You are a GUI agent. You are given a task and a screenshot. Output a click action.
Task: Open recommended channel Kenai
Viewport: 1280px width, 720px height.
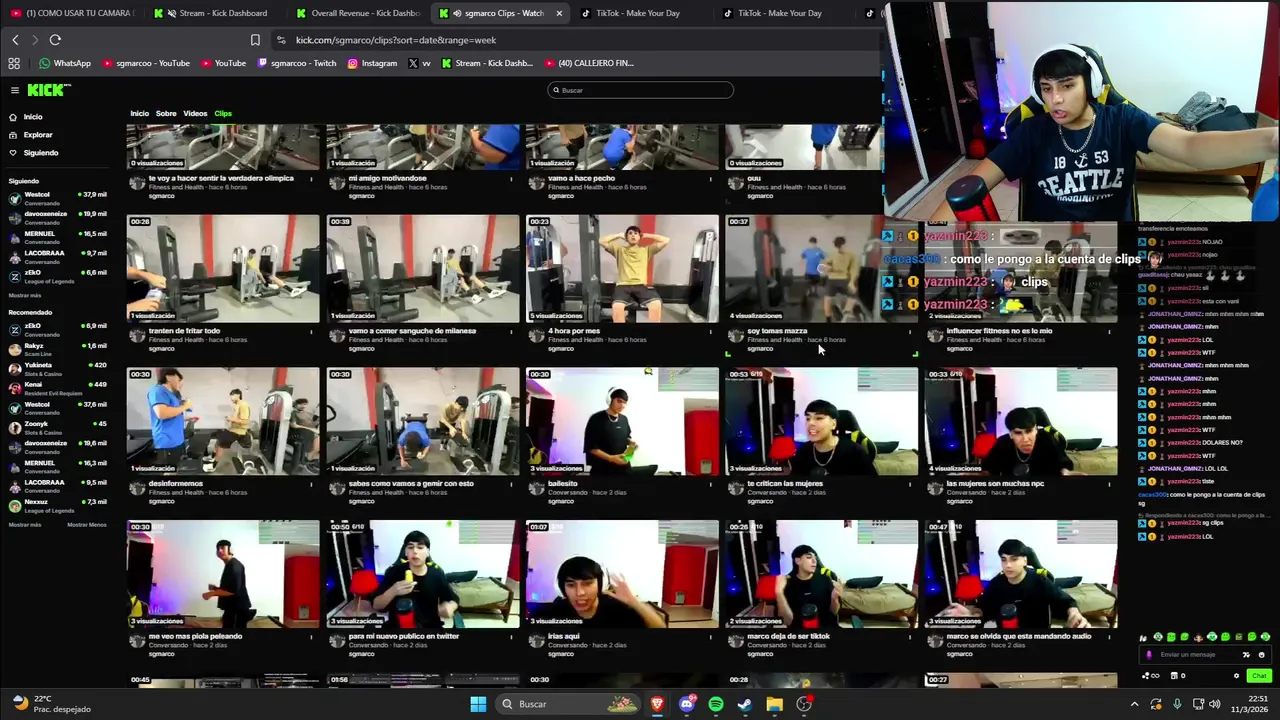click(57, 387)
